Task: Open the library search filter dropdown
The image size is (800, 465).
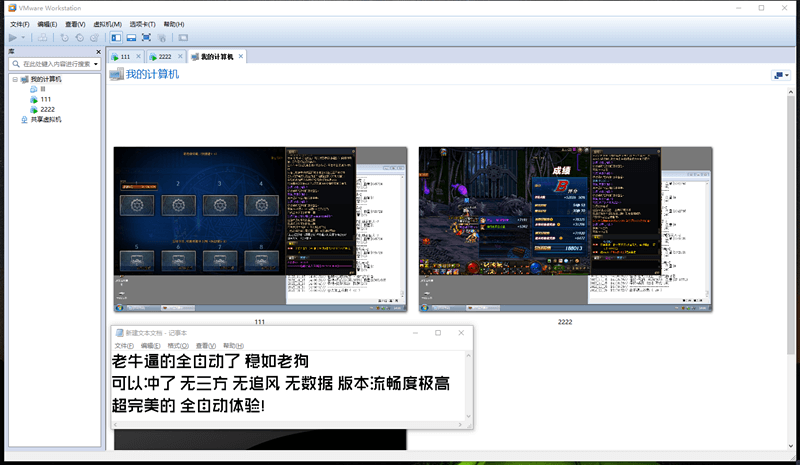Action: [x=95, y=64]
